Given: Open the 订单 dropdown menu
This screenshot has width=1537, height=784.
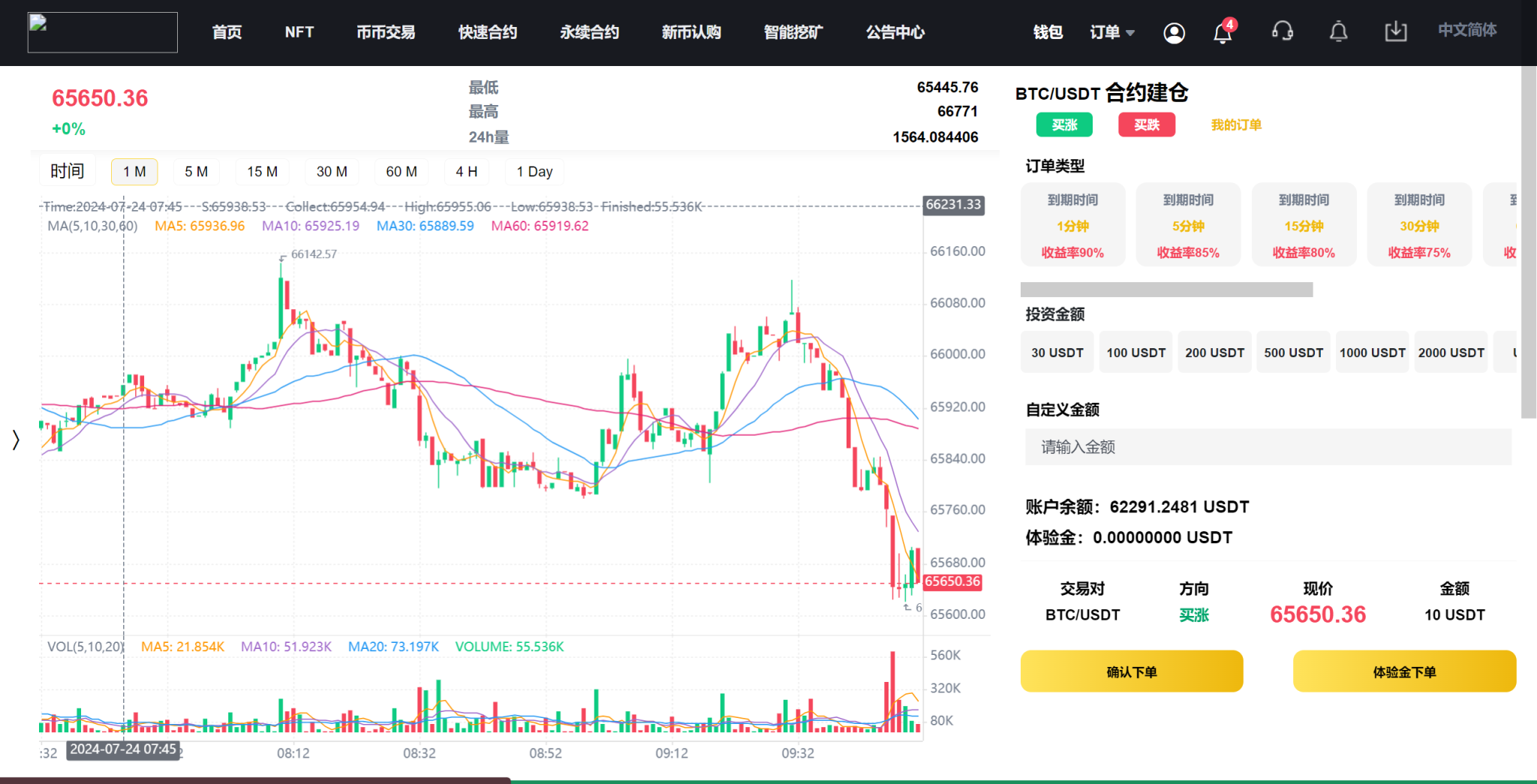Looking at the screenshot, I should click(1111, 32).
